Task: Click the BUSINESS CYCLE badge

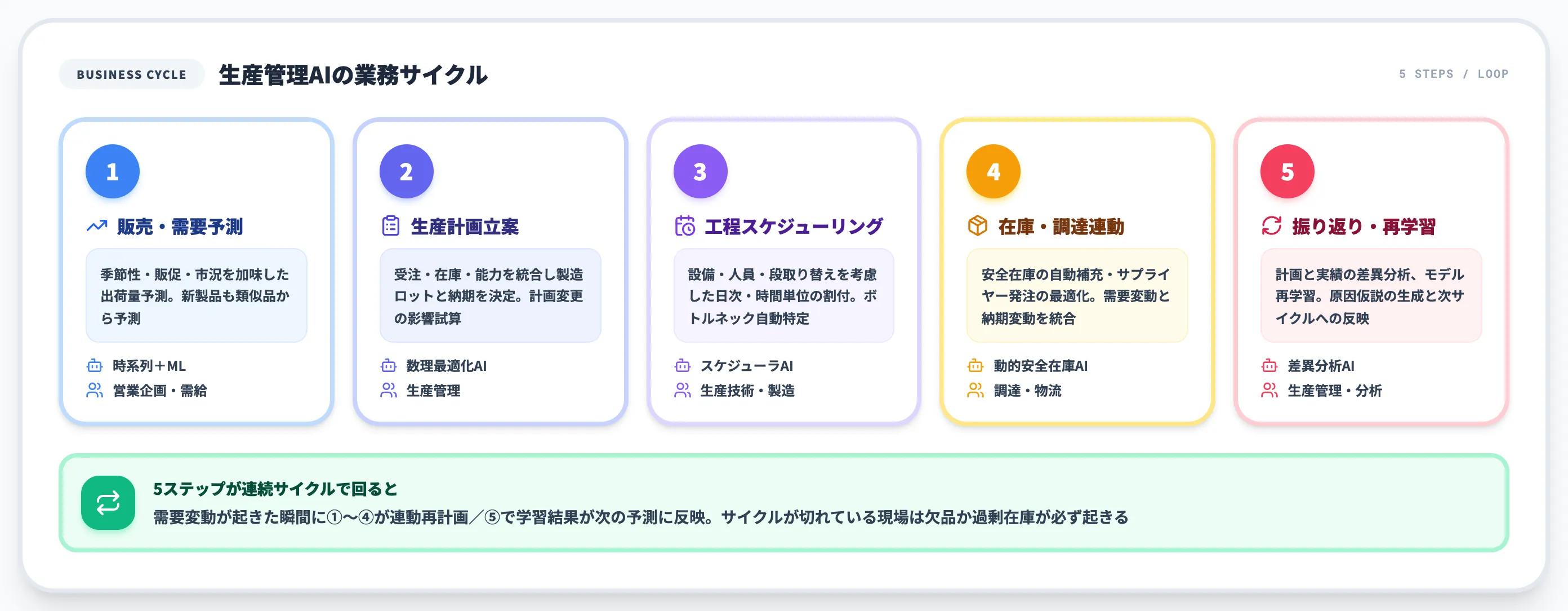Action: click(x=131, y=74)
